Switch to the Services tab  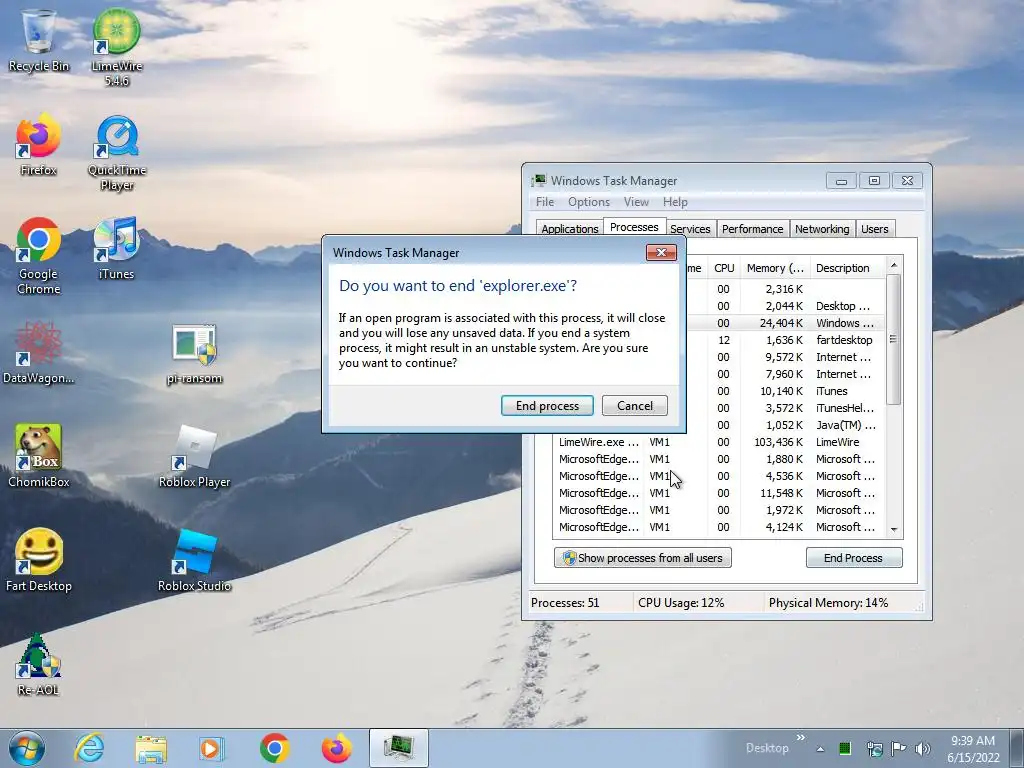(690, 229)
